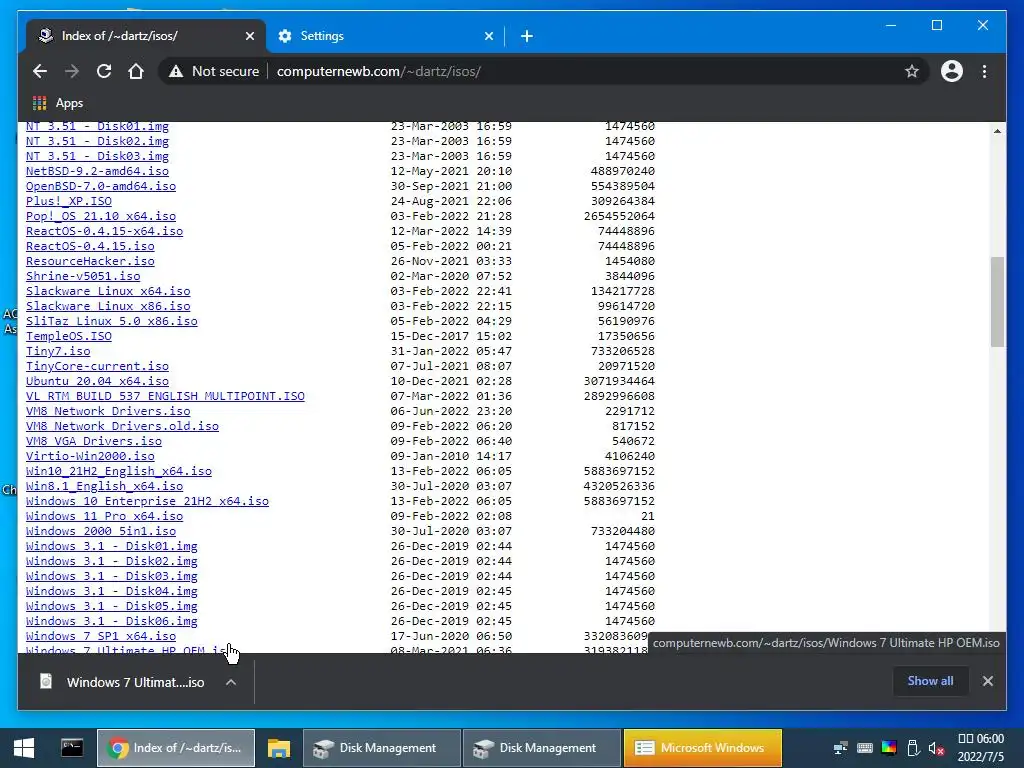Switch to the Settings tab
The image size is (1024, 768).
point(385,36)
